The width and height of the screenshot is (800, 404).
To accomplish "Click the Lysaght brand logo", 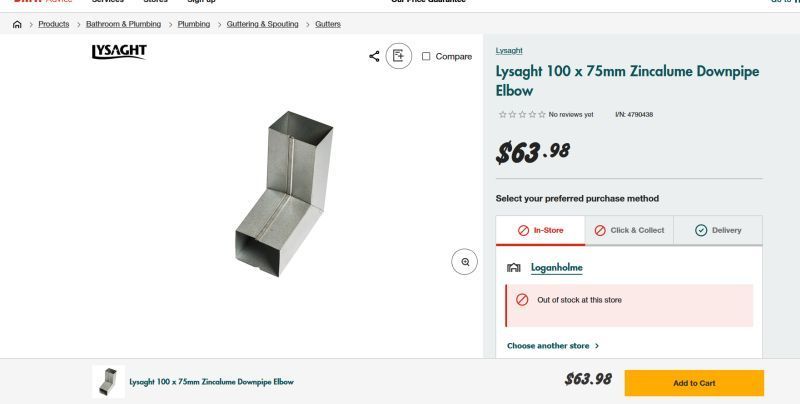I will tap(118, 51).
